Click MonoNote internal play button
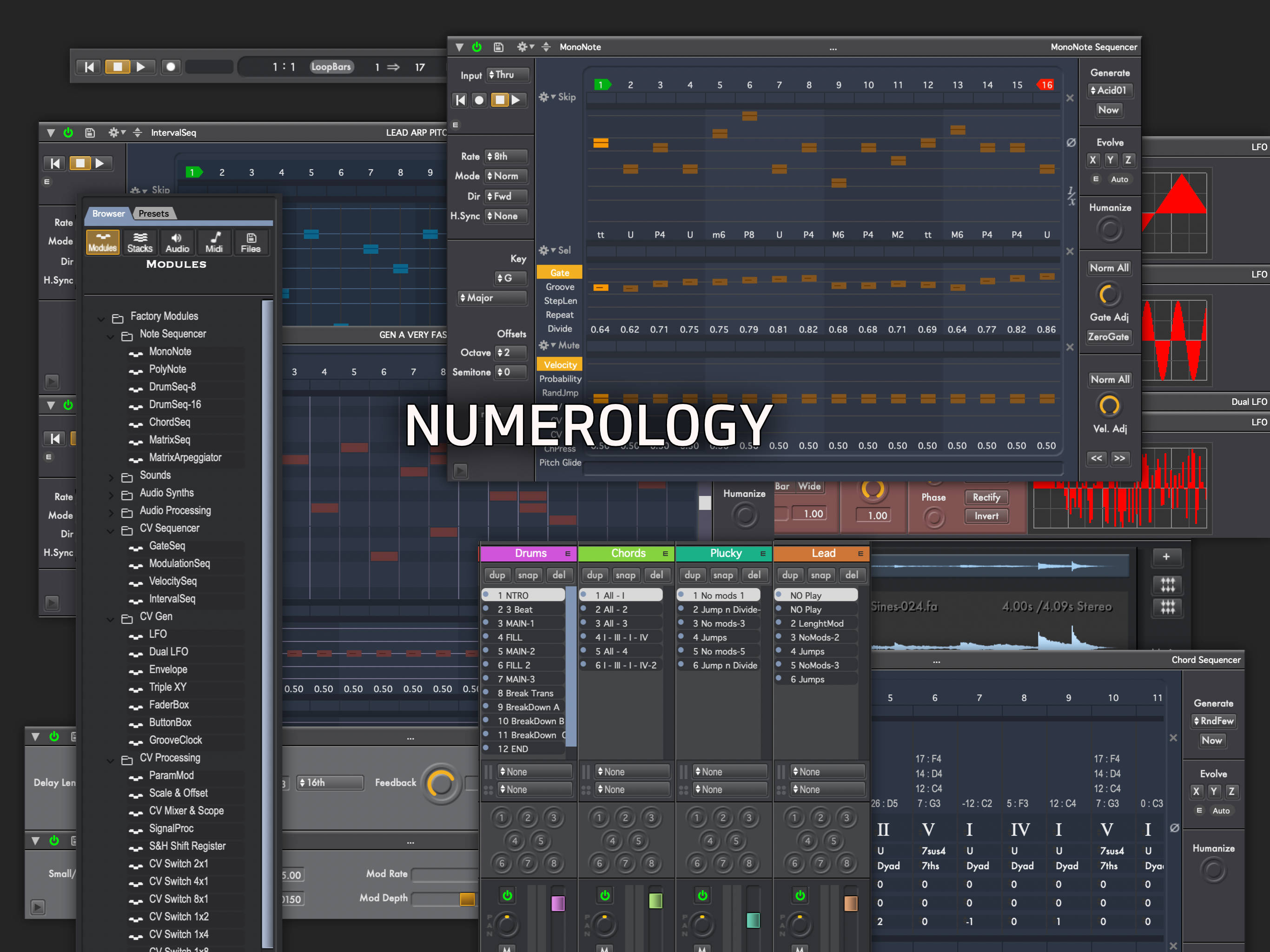The height and width of the screenshot is (952, 1270). 516,100
